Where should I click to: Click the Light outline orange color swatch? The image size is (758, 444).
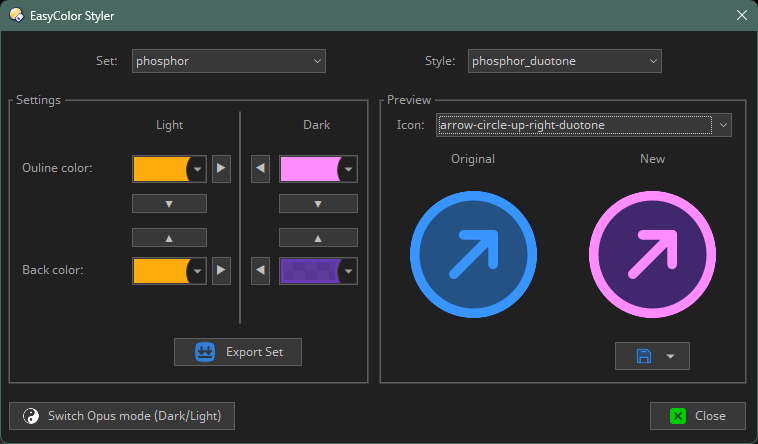coord(161,169)
